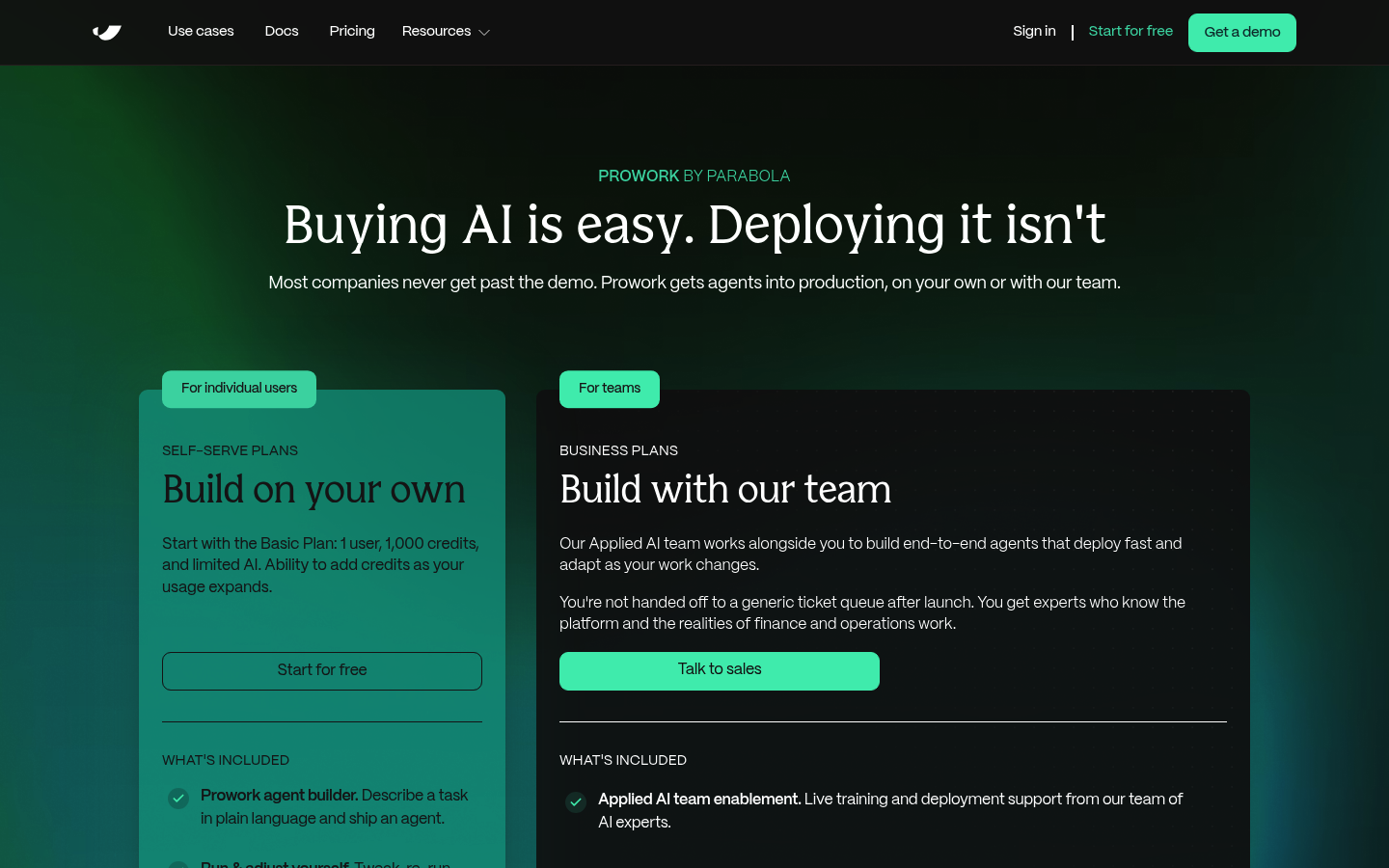Click the BUSINESS PLANS label
Image resolution: width=1389 pixels, height=868 pixels.
pos(618,450)
